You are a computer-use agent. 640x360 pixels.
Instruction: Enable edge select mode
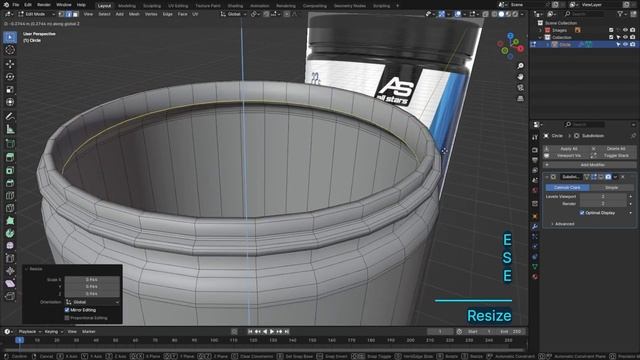(x=68, y=14)
